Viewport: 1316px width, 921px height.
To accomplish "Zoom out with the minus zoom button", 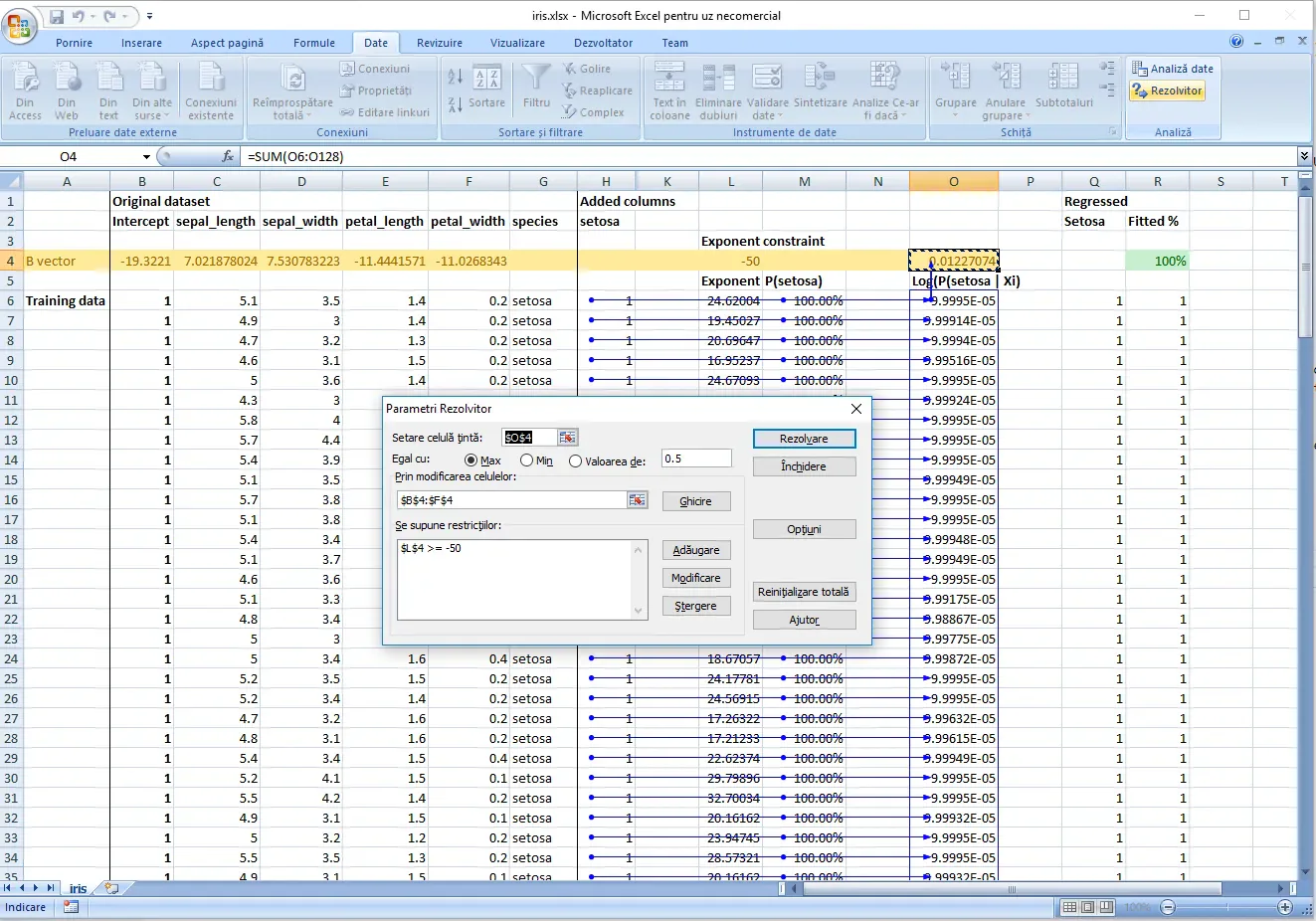I will tap(1168, 907).
